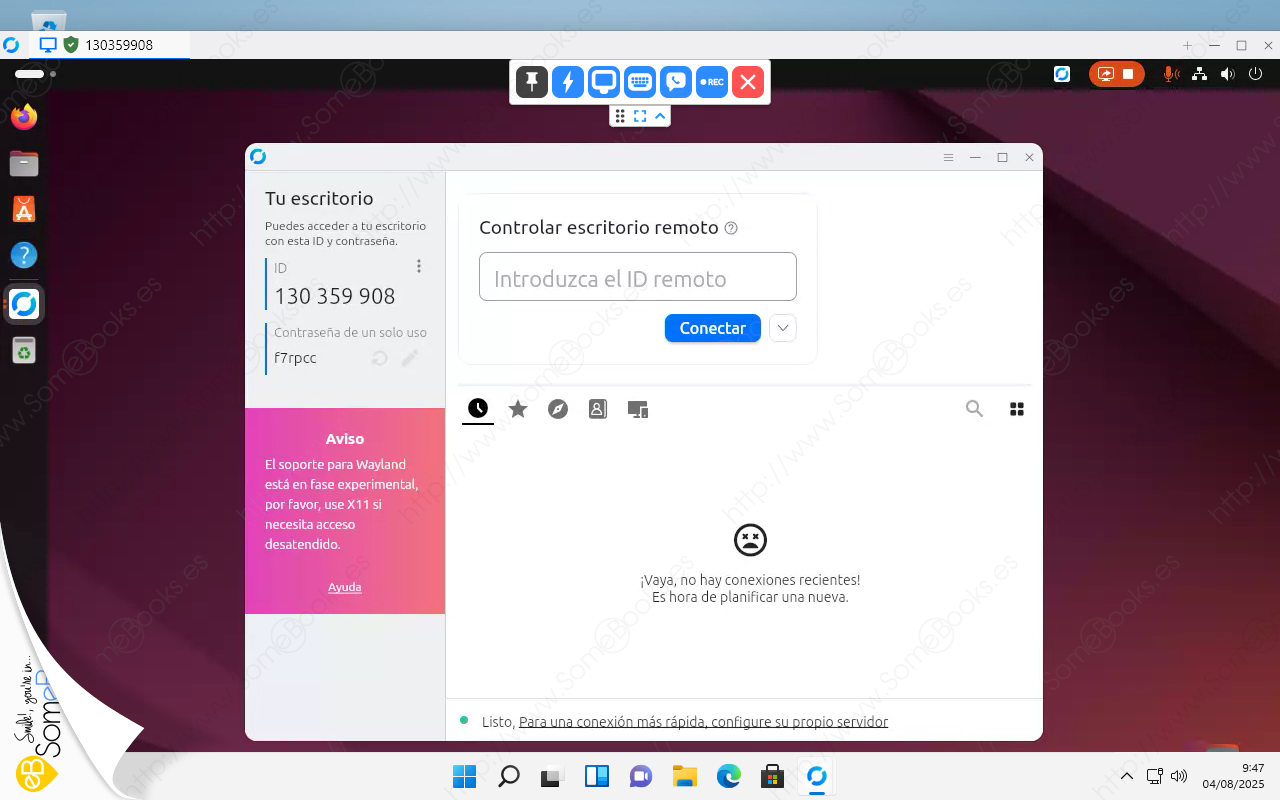Open the network indicator in Ubuntu top bar
1280x800 pixels.
tap(1200, 74)
